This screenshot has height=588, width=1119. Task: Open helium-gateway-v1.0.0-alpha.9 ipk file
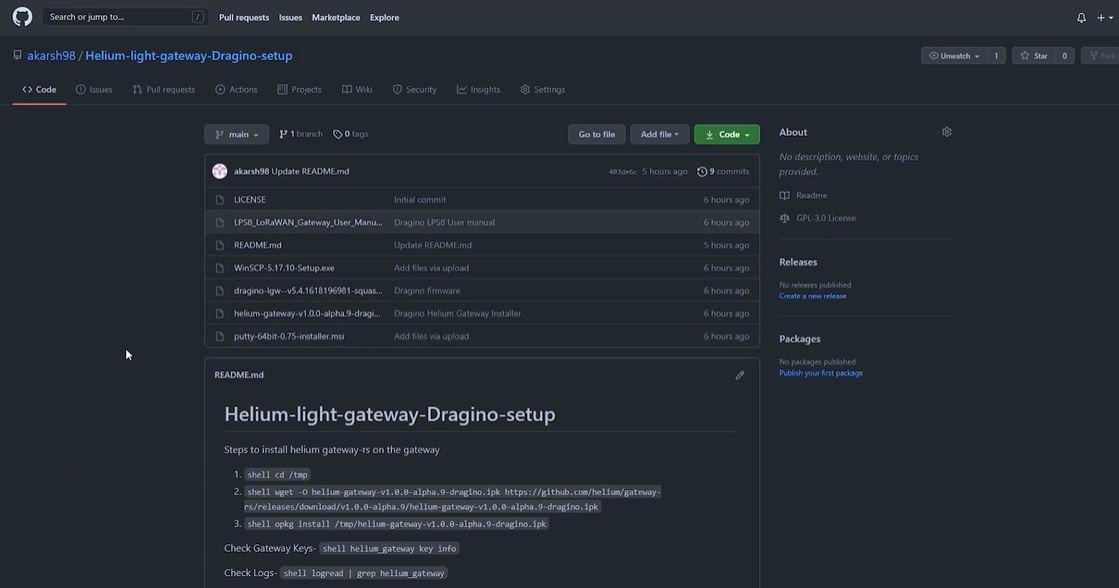(307, 314)
